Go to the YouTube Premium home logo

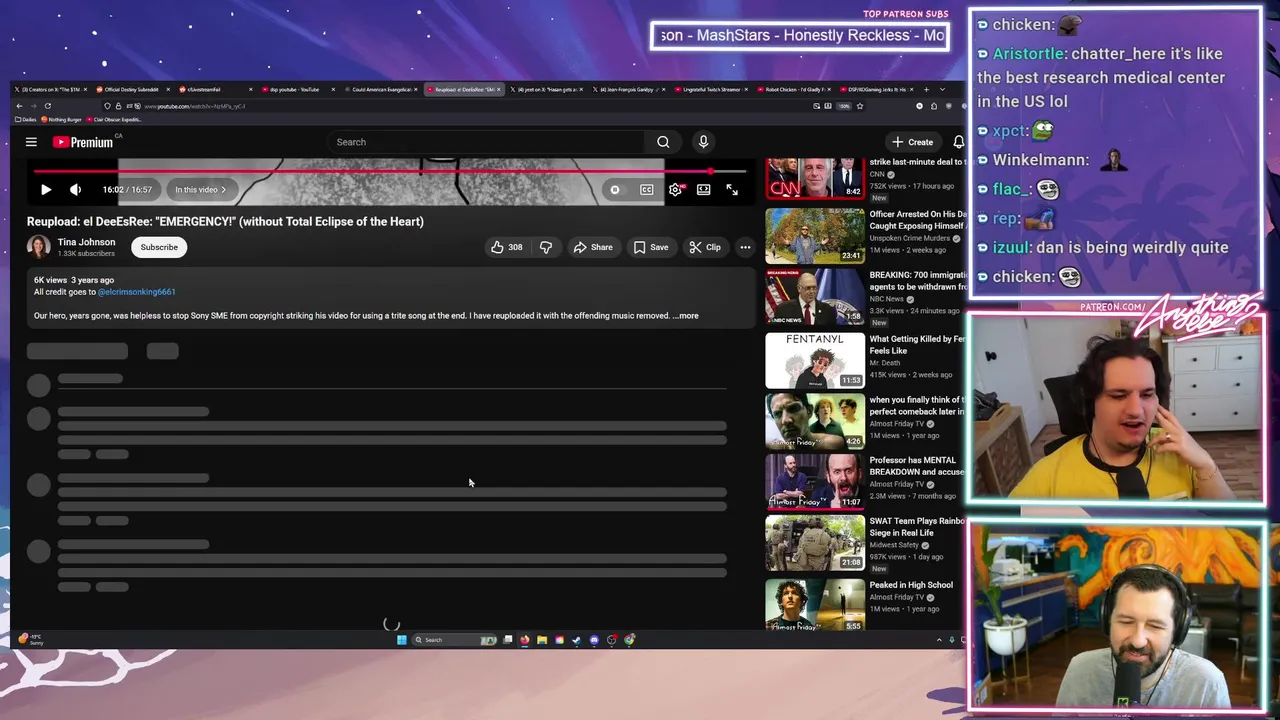pyautogui.click(x=83, y=142)
